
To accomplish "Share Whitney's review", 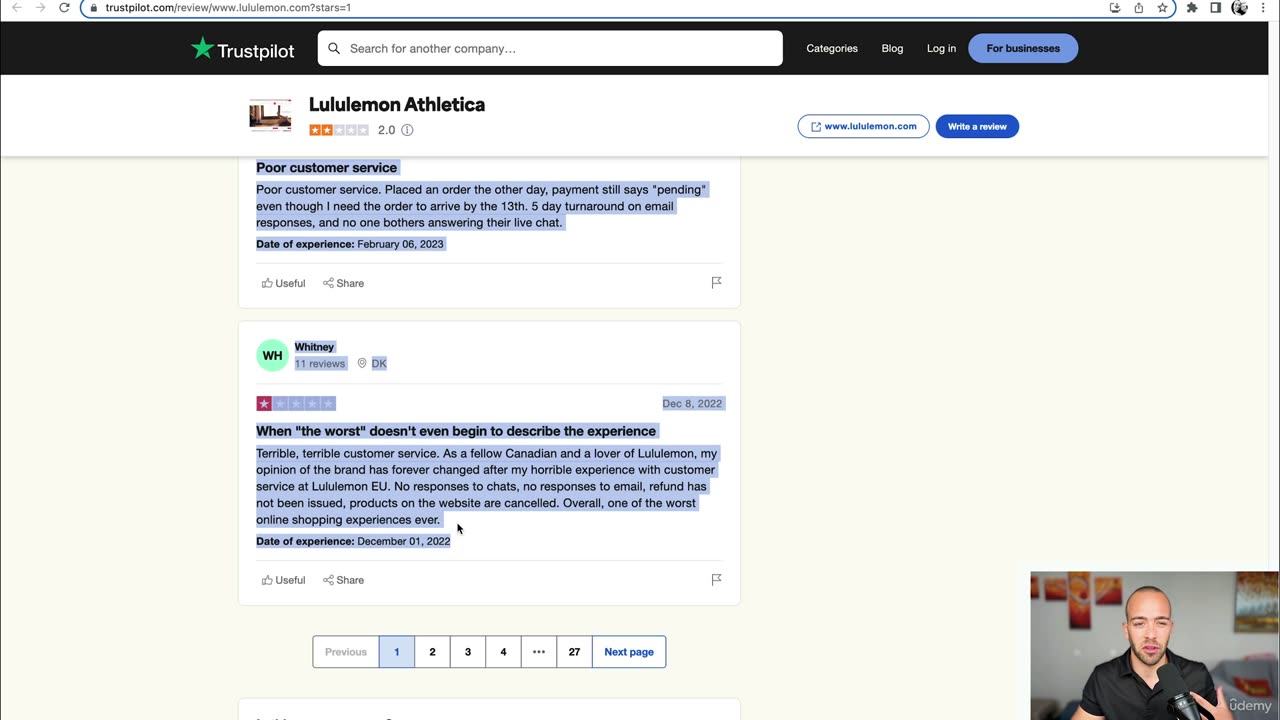I will coord(343,580).
